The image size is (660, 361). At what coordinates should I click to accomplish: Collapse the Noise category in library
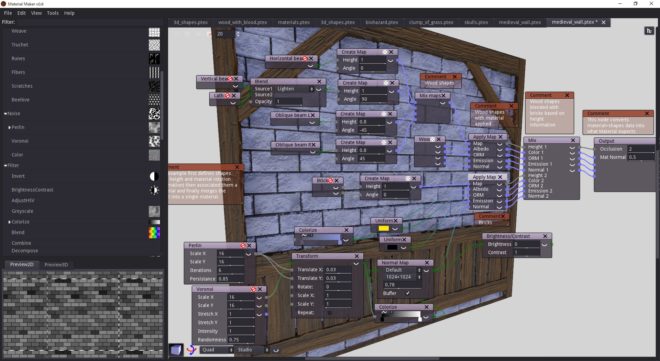[5, 114]
